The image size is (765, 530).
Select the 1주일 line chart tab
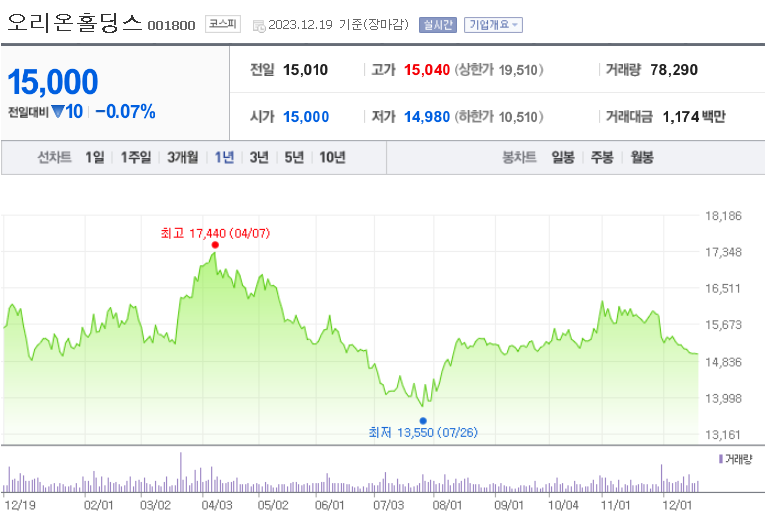(136, 157)
